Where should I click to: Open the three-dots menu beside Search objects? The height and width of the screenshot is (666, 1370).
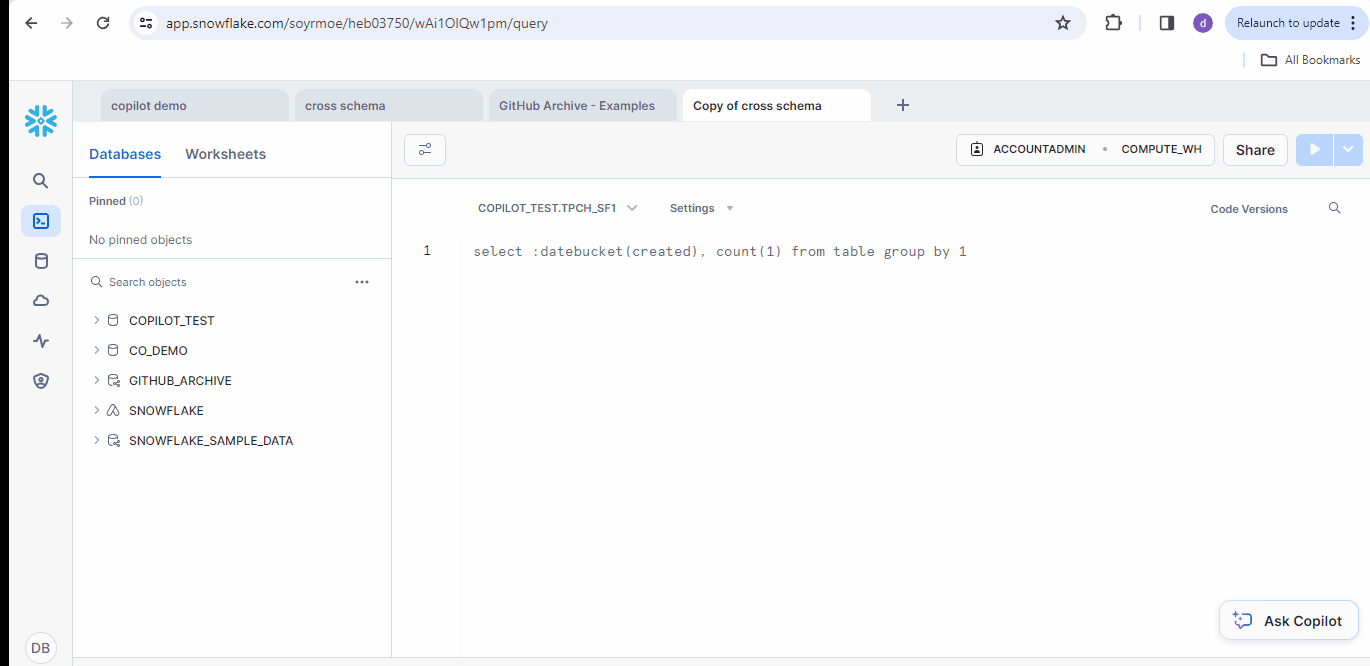point(362,282)
